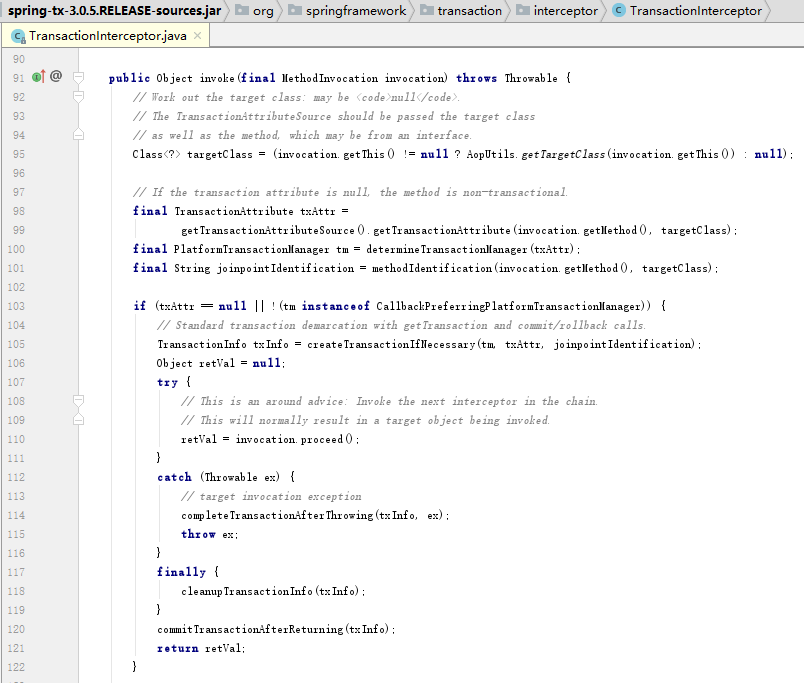The width and height of the screenshot is (804, 683).
Task: Close the TransactionInterceptor.java tab
Action: 197,36
